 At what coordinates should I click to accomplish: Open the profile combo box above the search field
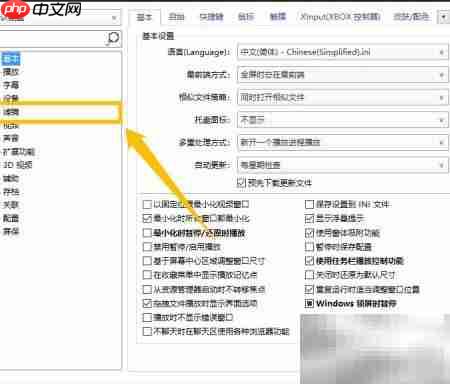tap(60, 17)
